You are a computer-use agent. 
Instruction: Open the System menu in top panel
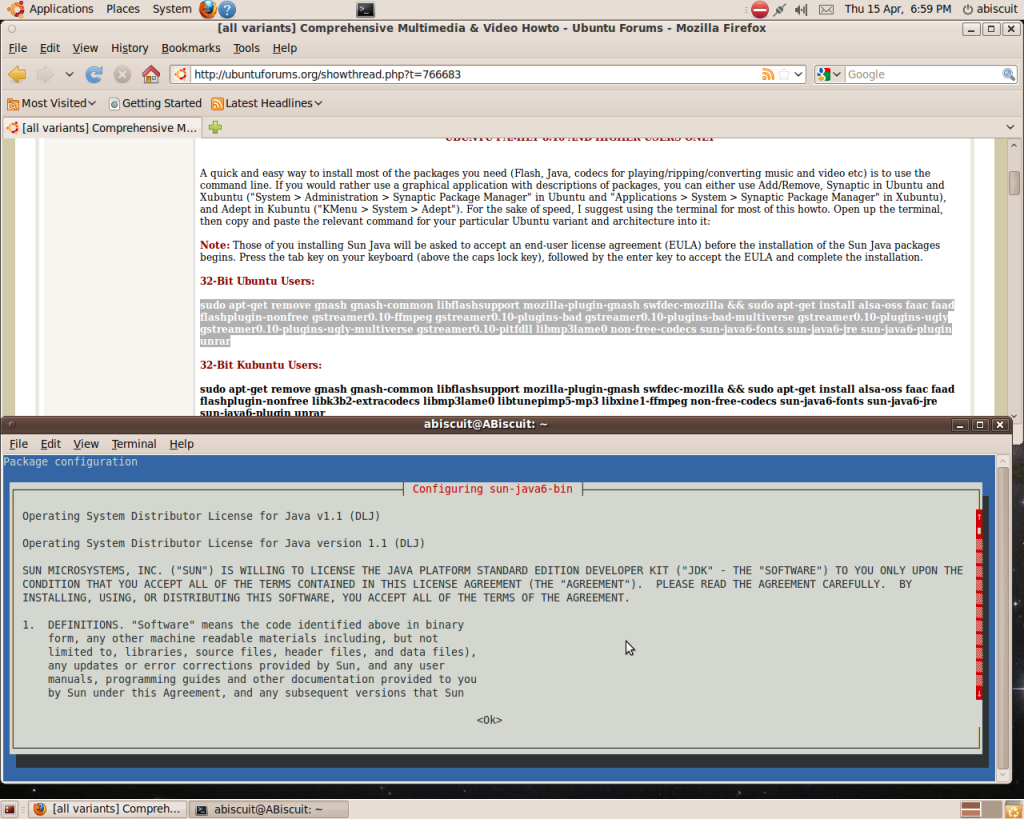172,9
